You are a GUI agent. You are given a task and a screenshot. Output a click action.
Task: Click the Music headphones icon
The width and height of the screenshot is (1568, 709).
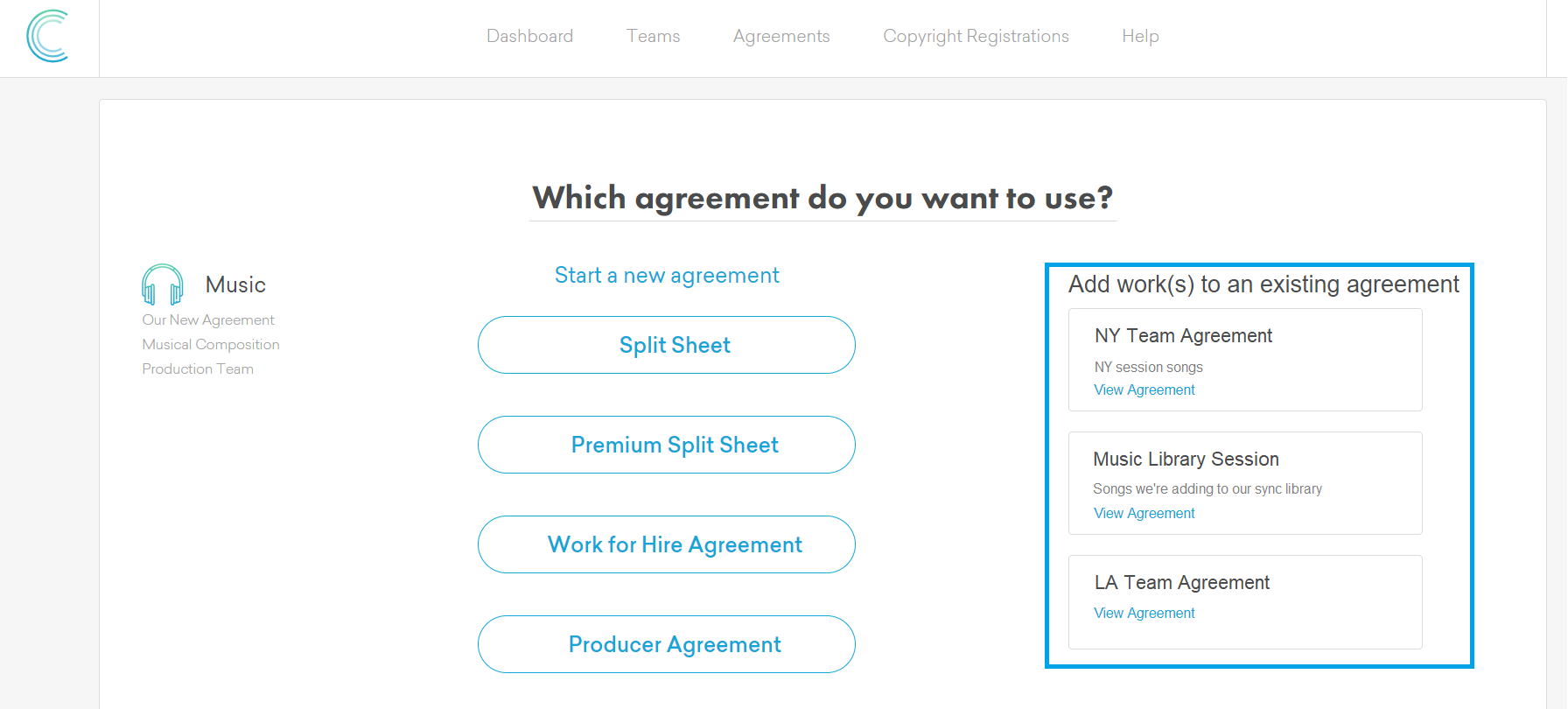(163, 284)
